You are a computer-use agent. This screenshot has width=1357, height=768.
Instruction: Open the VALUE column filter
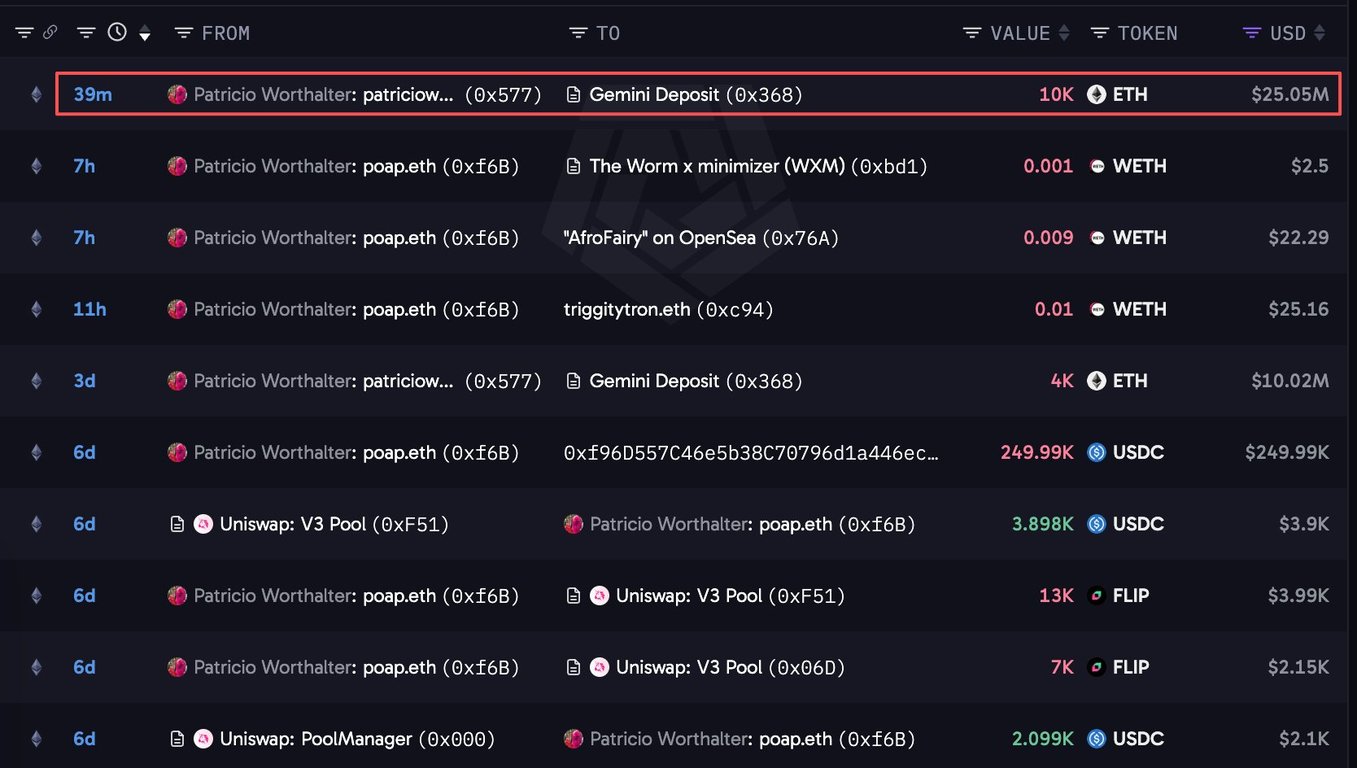972,33
